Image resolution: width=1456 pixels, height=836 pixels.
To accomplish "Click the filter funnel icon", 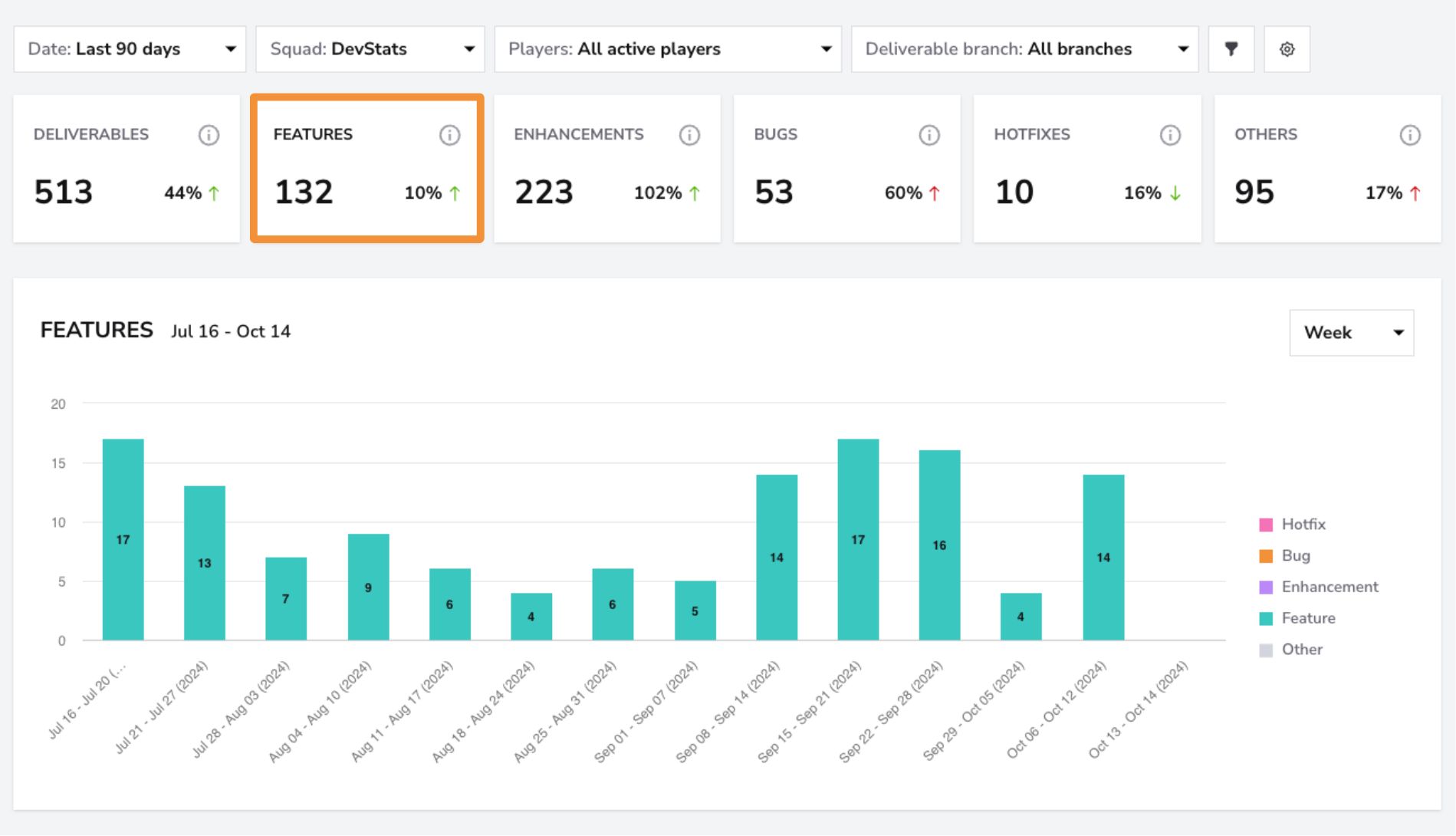I will pyautogui.click(x=1231, y=49).
